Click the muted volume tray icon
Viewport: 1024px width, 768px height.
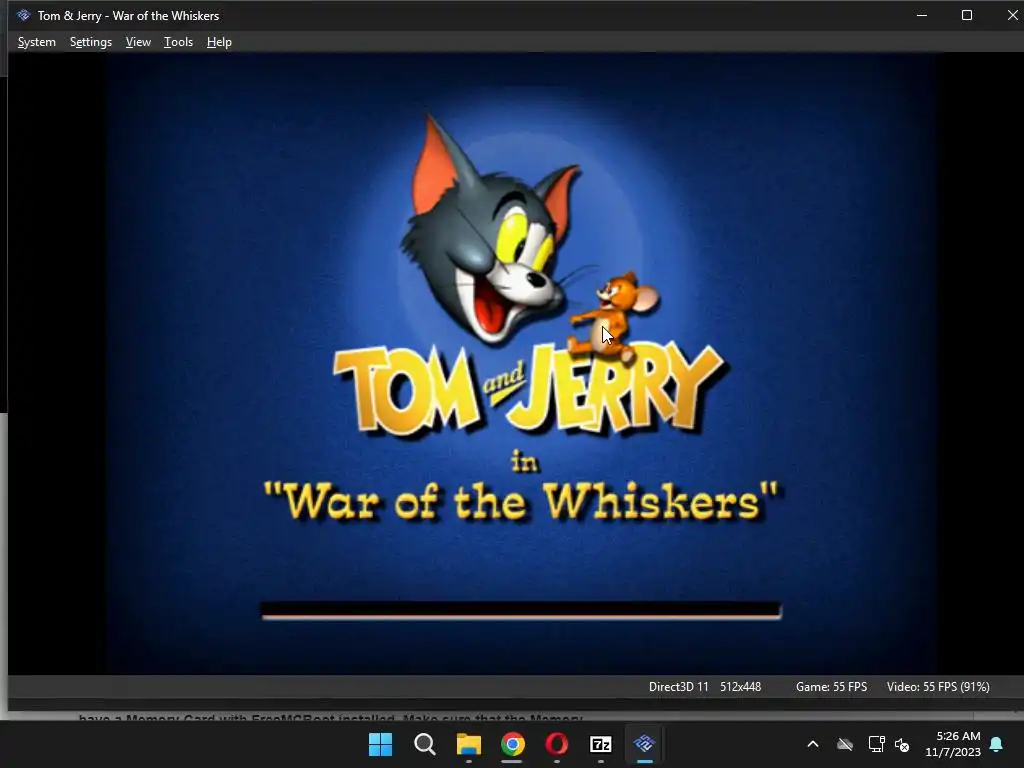click(902, 744)
